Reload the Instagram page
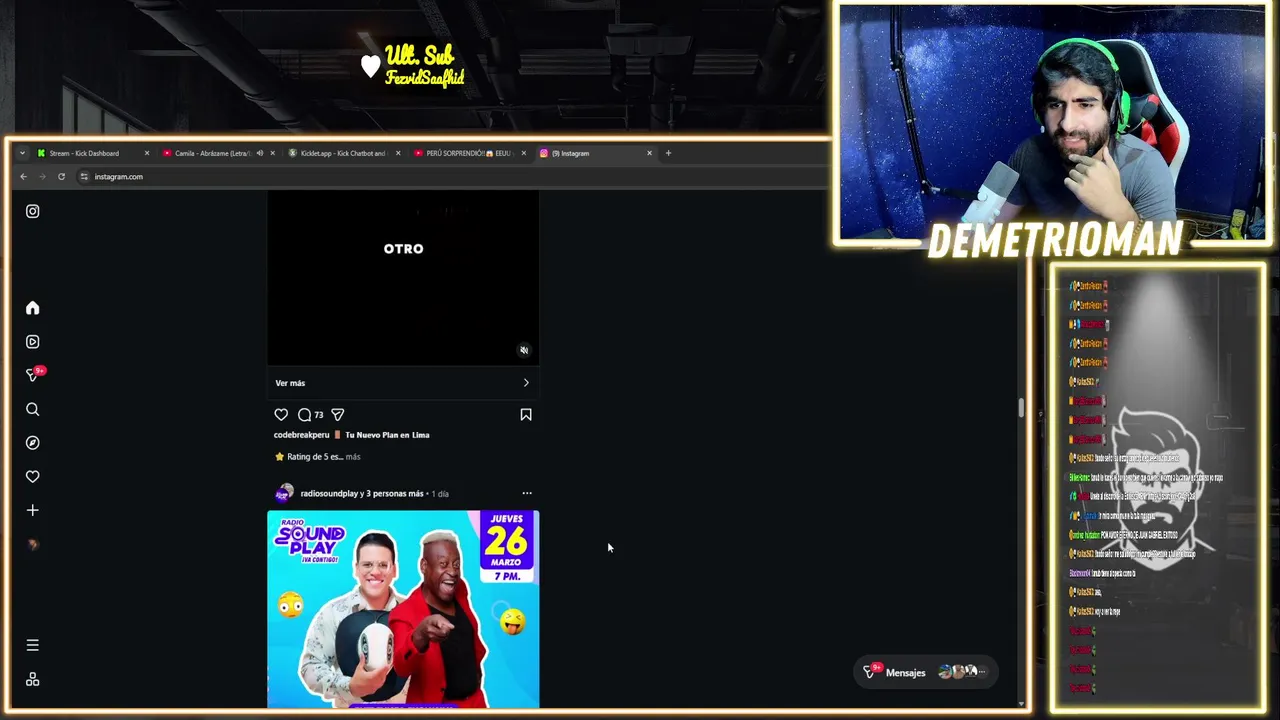Screen dimensions: 1280x720 (x=61, y=177)
